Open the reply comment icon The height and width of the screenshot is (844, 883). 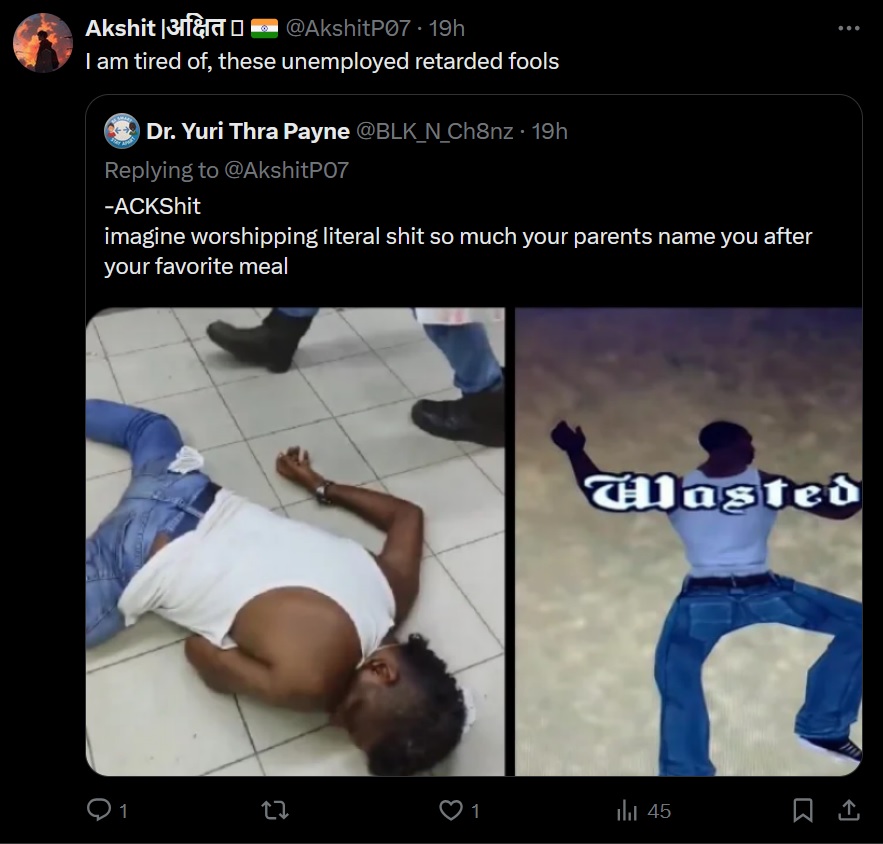[x=99, y=810]
